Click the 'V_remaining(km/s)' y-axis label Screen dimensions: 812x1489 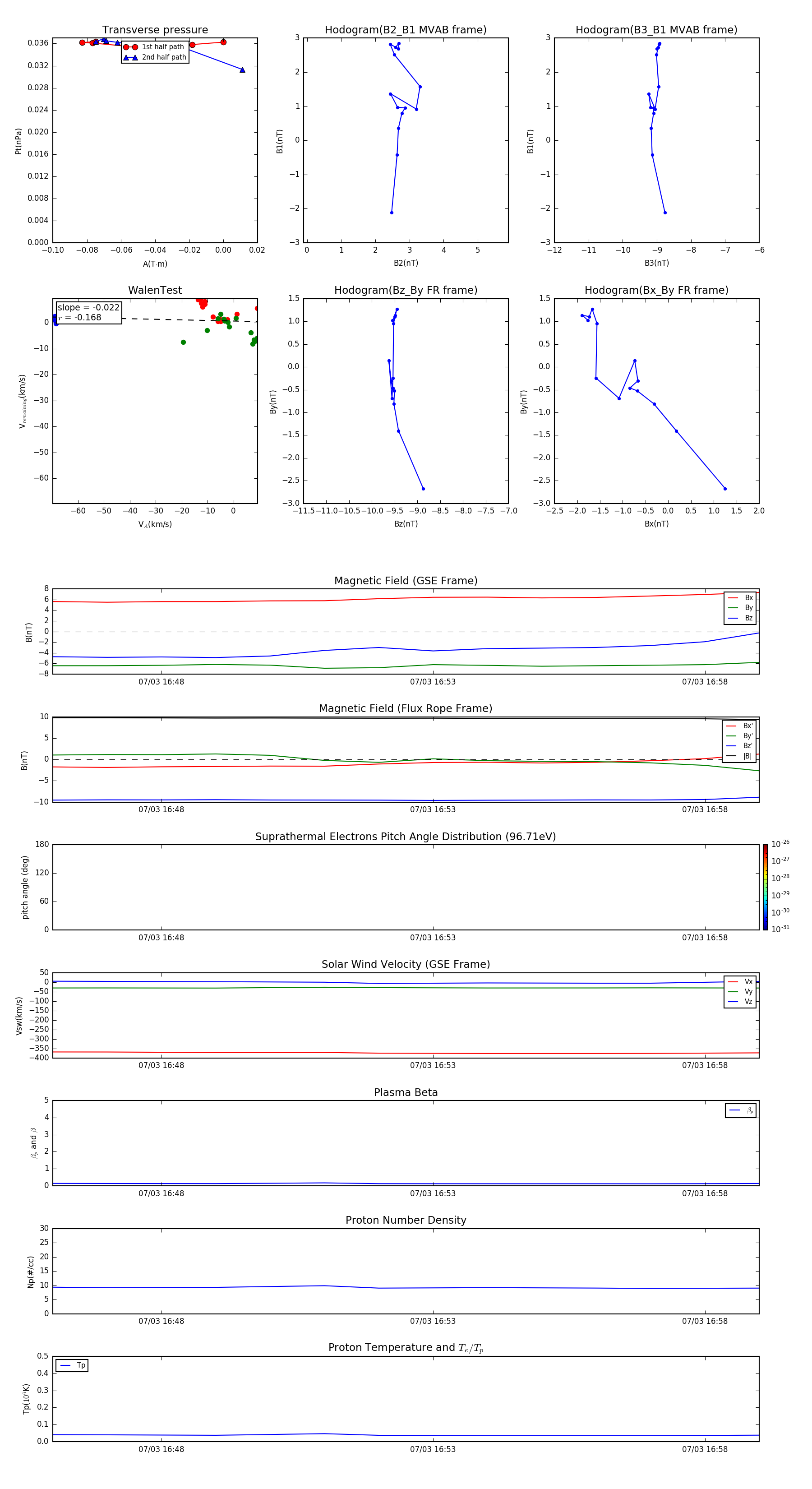tap(22, 401)
